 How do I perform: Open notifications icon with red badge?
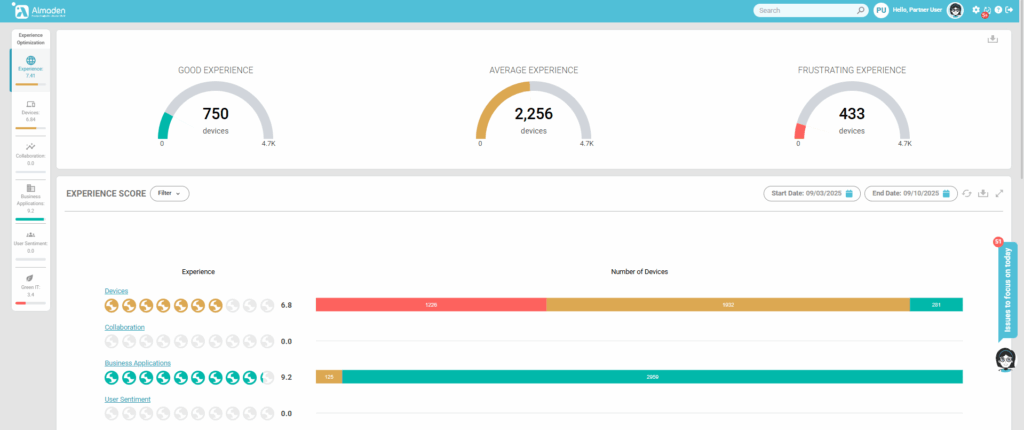tap(987, 11)
